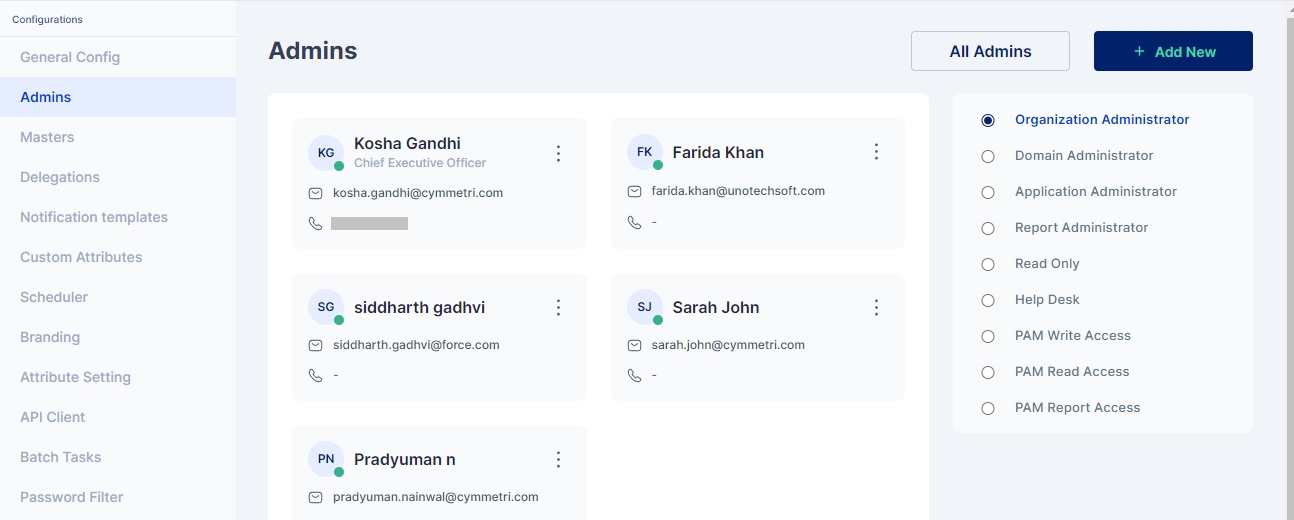Click the envelope icon next to farida.khan@unotechsoft.com
This screenshot has width=1294, height=520.
(634, 191)
